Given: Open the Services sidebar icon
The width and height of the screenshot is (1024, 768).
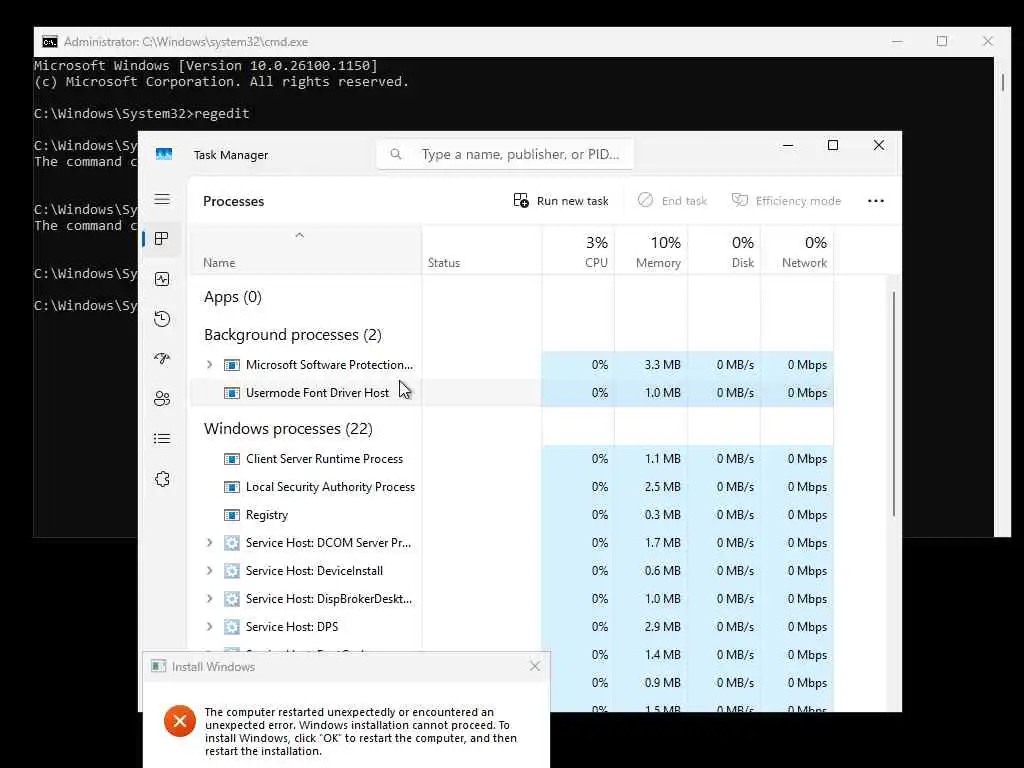Looking at the screenshot, I should click(162, 479).
